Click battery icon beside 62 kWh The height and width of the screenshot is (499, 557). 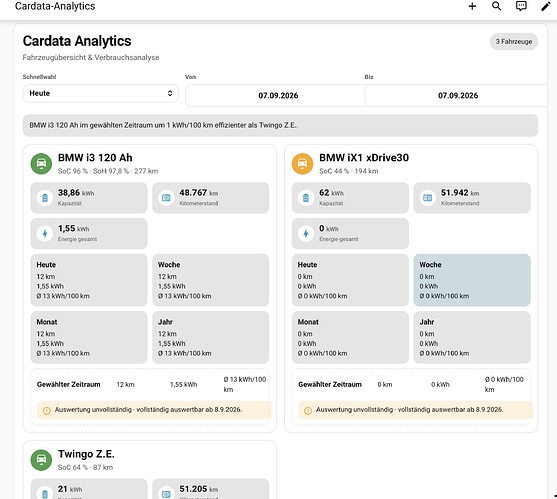306,198
